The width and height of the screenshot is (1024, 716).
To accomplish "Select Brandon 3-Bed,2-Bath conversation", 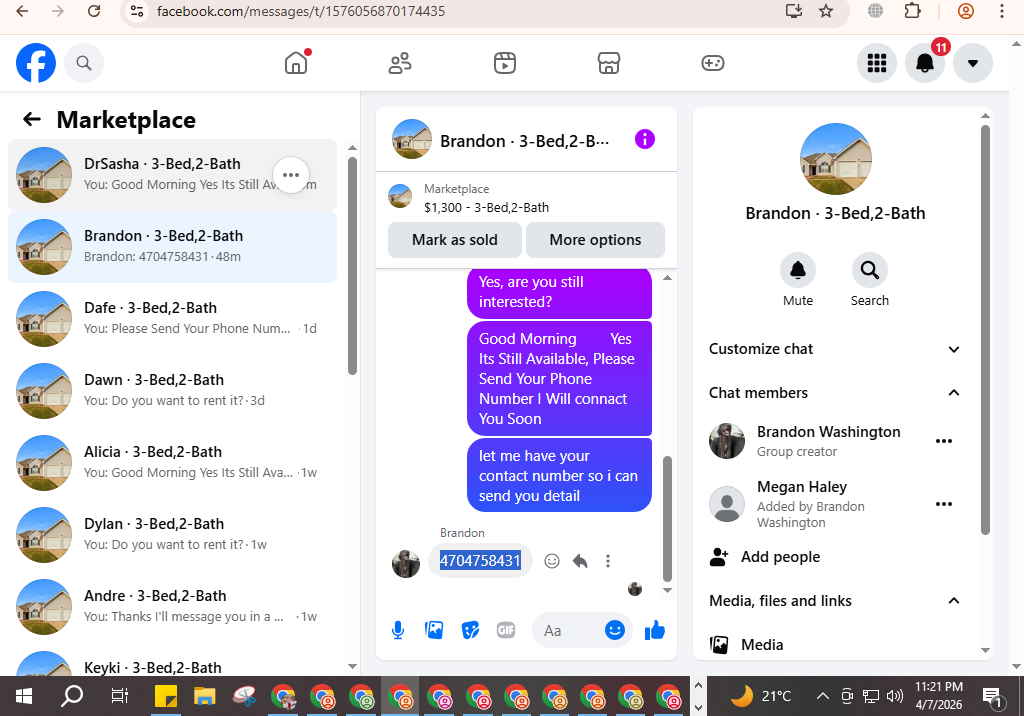I will (x=172, y=247).
